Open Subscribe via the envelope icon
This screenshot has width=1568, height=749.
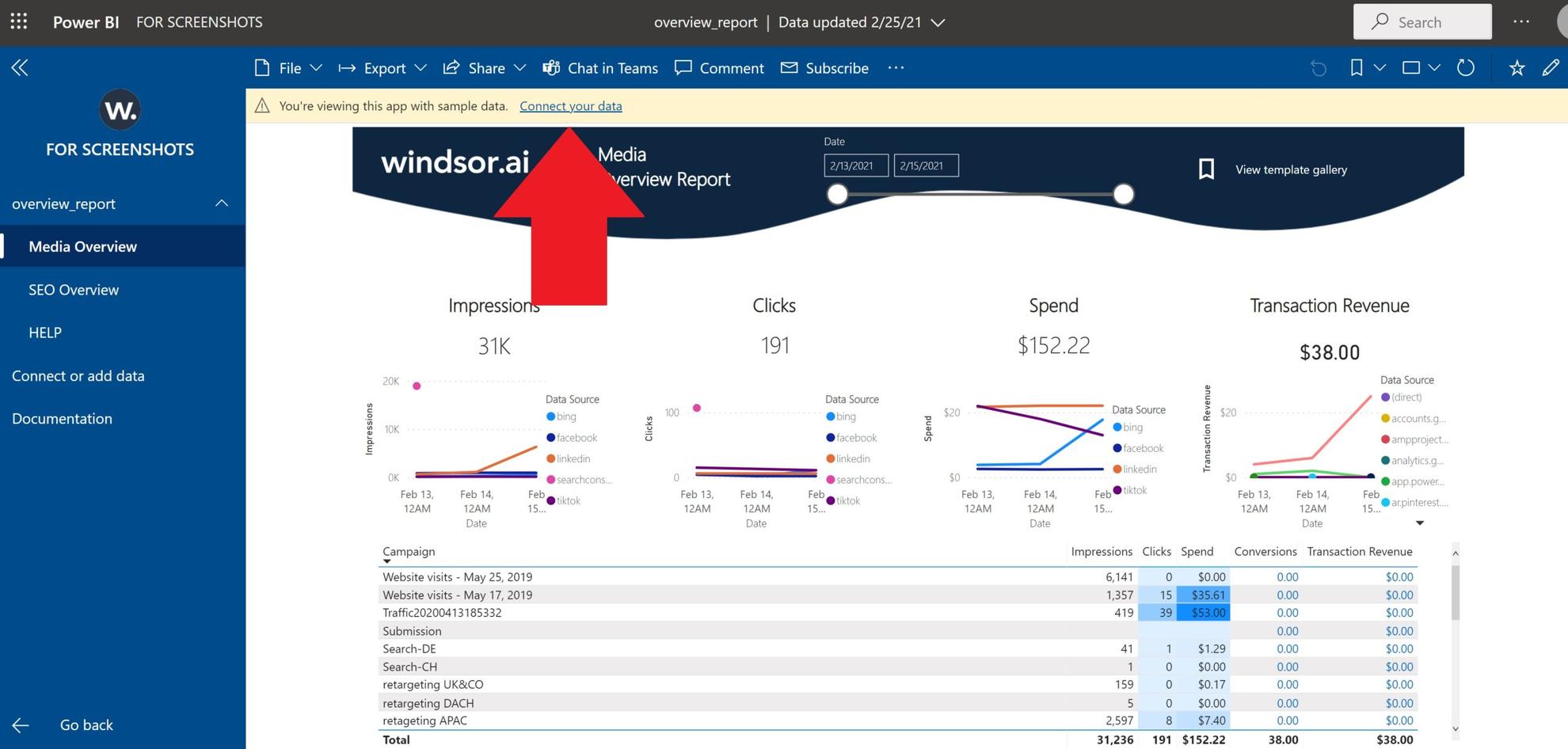(824, 68)
